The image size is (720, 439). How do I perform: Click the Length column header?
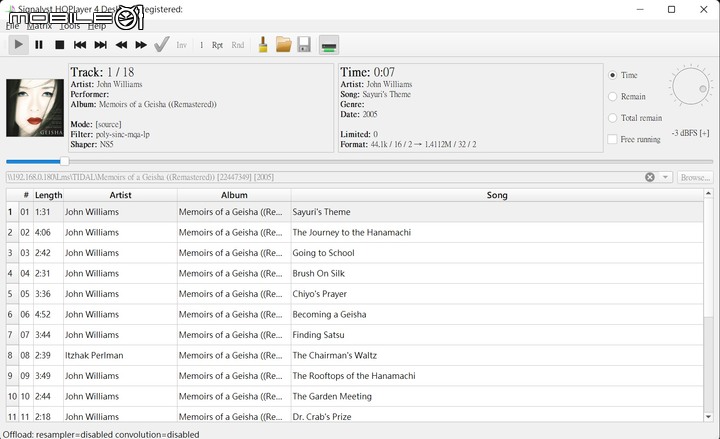click(48, 195)
